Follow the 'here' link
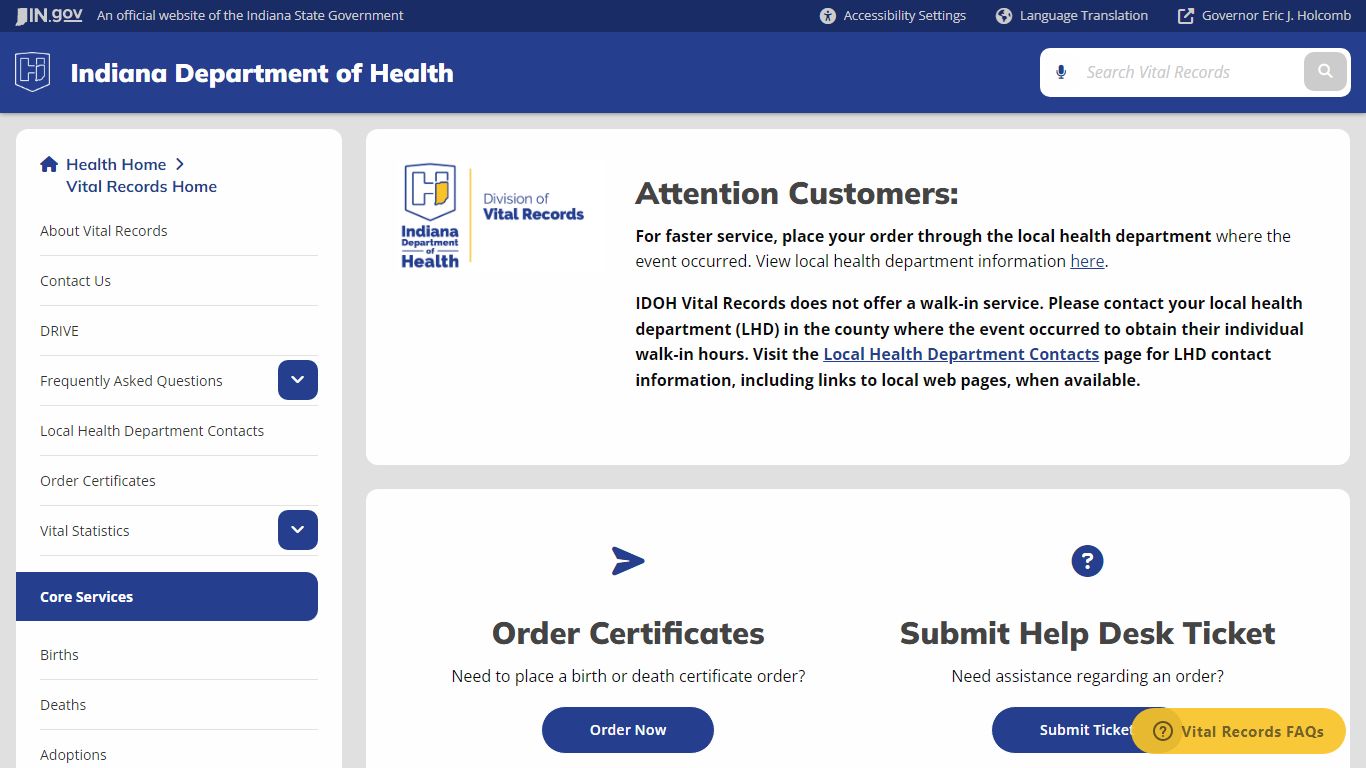The image size is (1366, 768). tap(1087, 261)
